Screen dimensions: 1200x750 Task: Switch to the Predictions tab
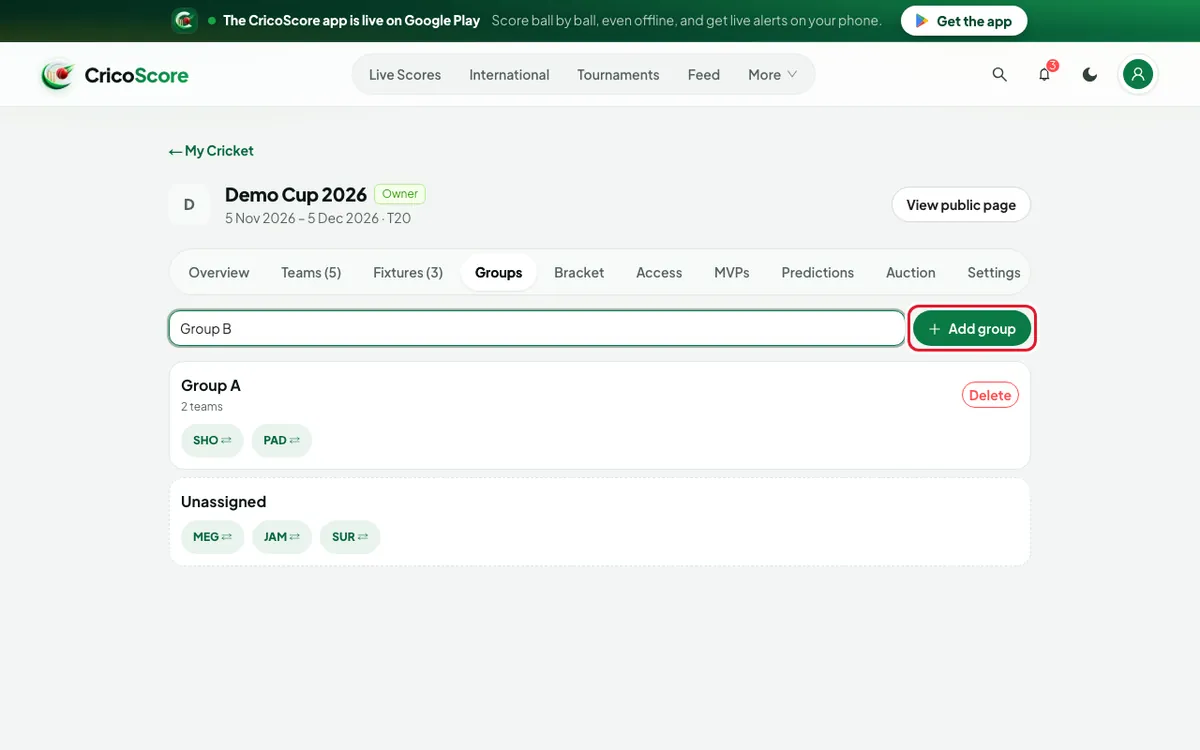tap(818, 272)
